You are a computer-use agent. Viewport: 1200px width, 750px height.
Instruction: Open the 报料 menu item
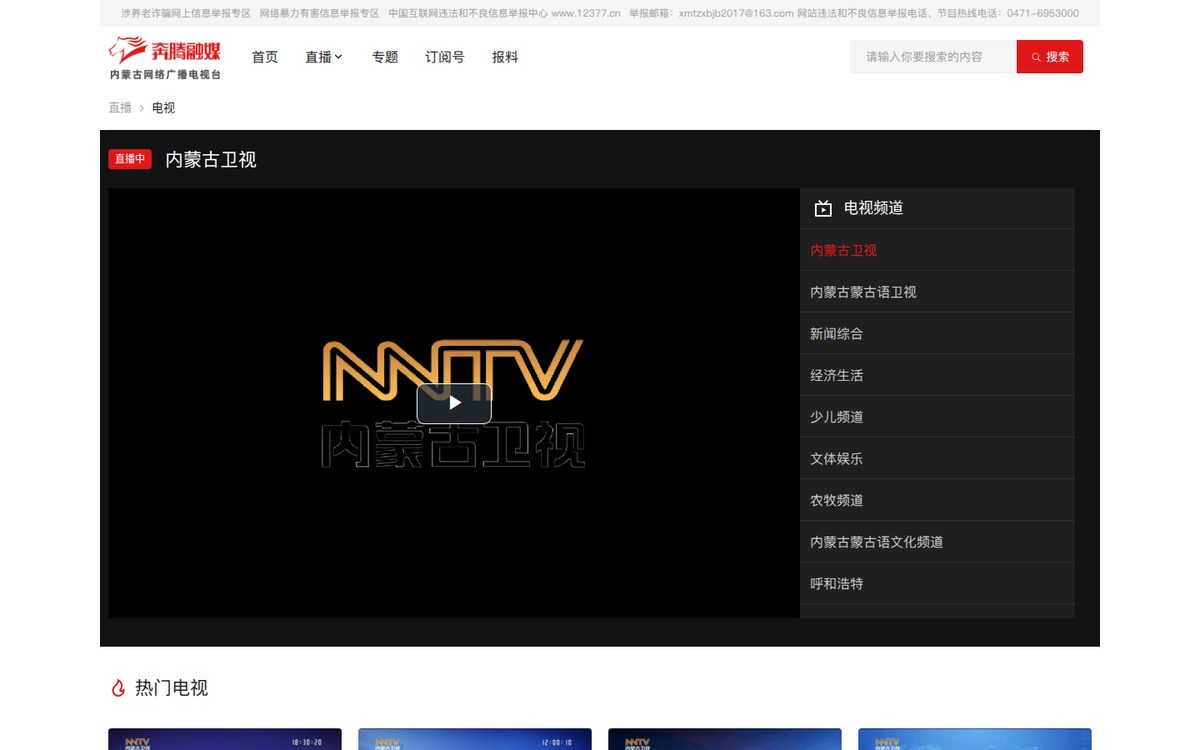(x=505, y=57)
